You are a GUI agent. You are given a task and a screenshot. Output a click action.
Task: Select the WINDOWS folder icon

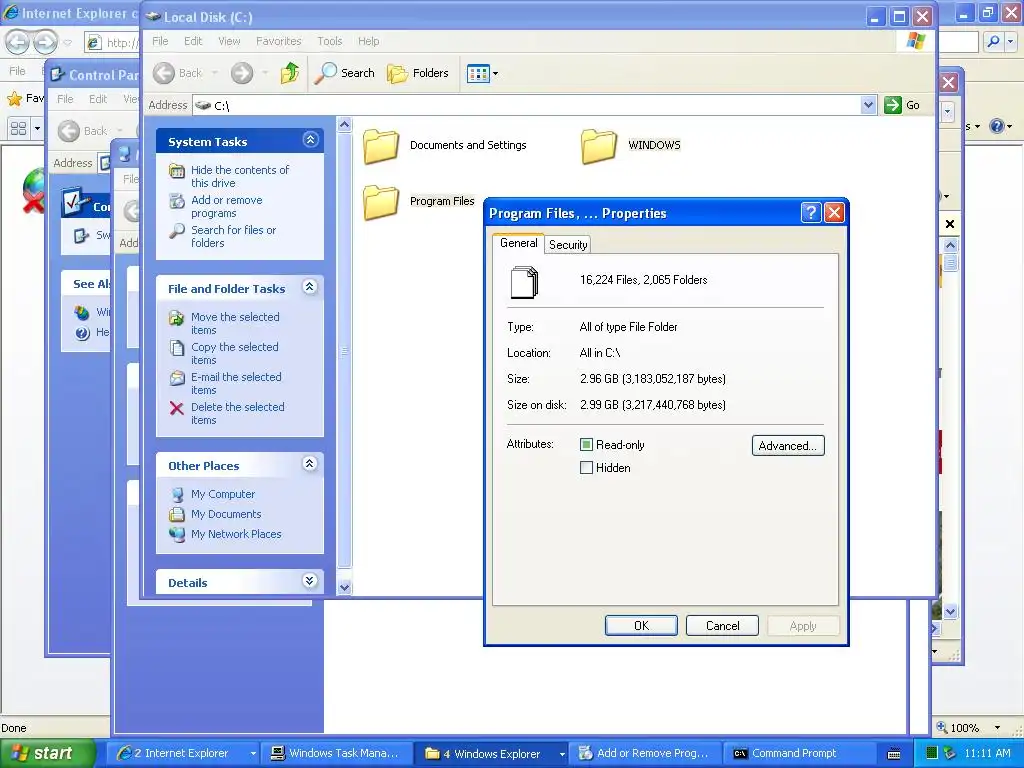[x=599, y=146]
